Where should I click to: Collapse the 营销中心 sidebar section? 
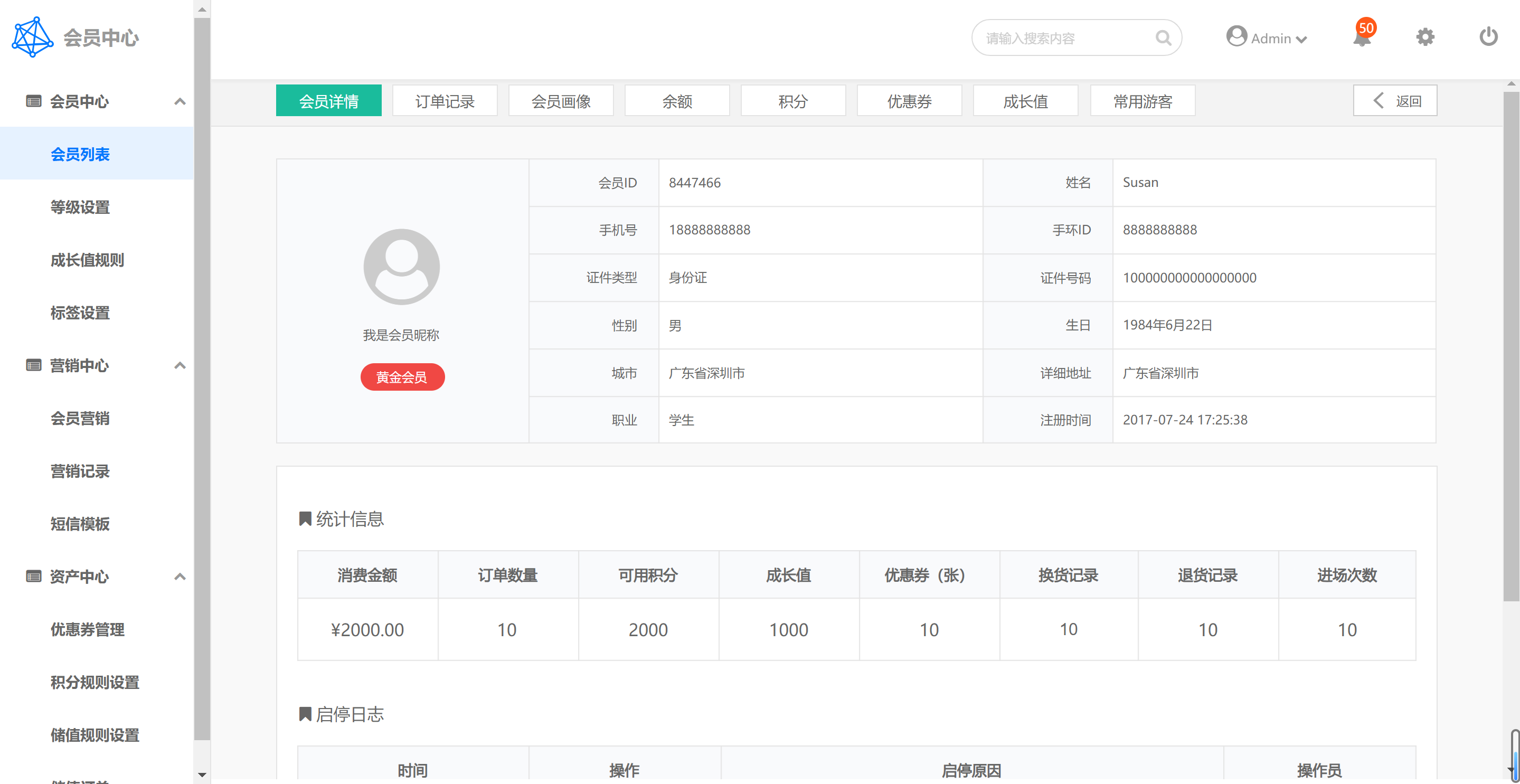[x=180, y=365]
